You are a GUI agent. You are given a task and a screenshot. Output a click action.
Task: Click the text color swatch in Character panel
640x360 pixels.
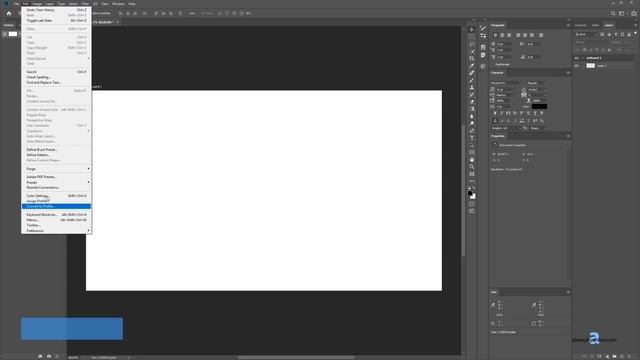pos(539,107)
